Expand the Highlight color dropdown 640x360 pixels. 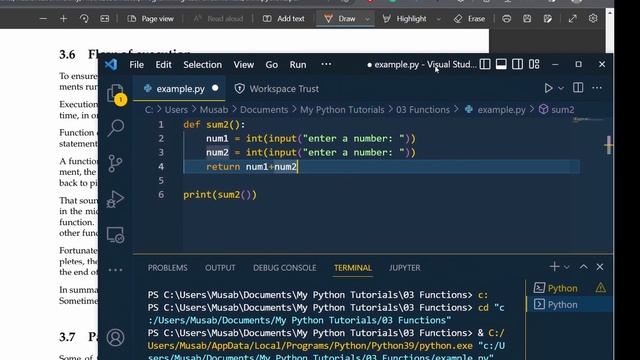click(438, 19)
